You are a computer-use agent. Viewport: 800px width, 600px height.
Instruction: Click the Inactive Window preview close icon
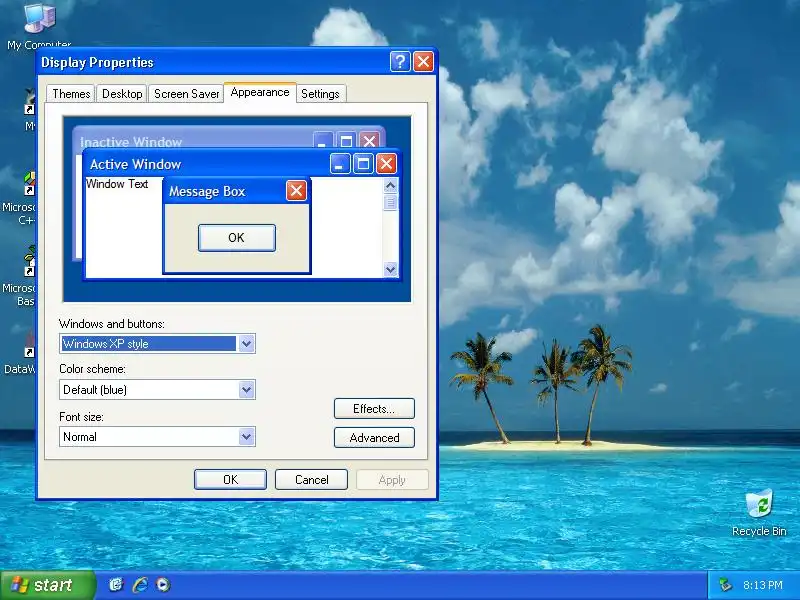coord(369,140)
